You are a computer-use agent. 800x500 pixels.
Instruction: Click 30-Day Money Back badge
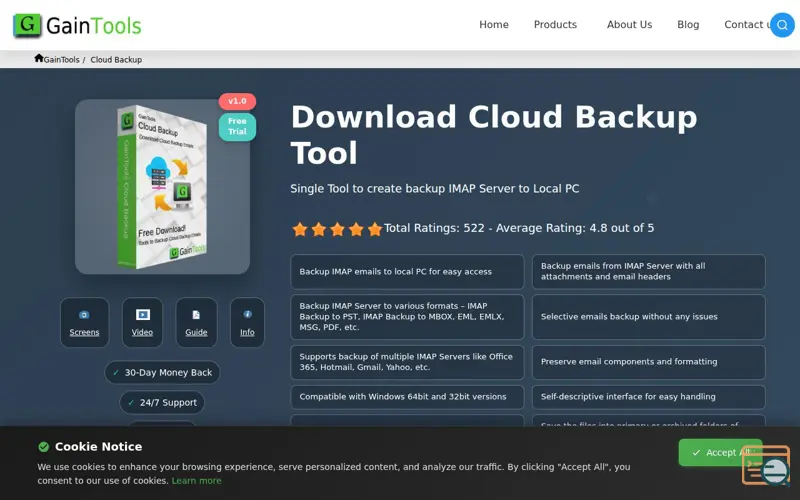[x=162, y=372]
